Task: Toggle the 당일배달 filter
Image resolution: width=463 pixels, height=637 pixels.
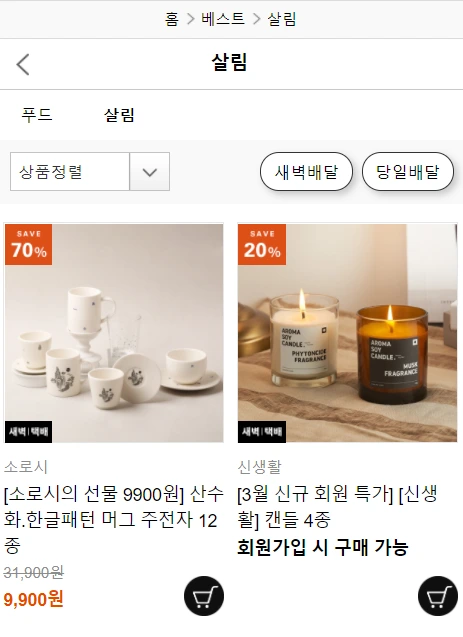Action: tap(407, 171)
